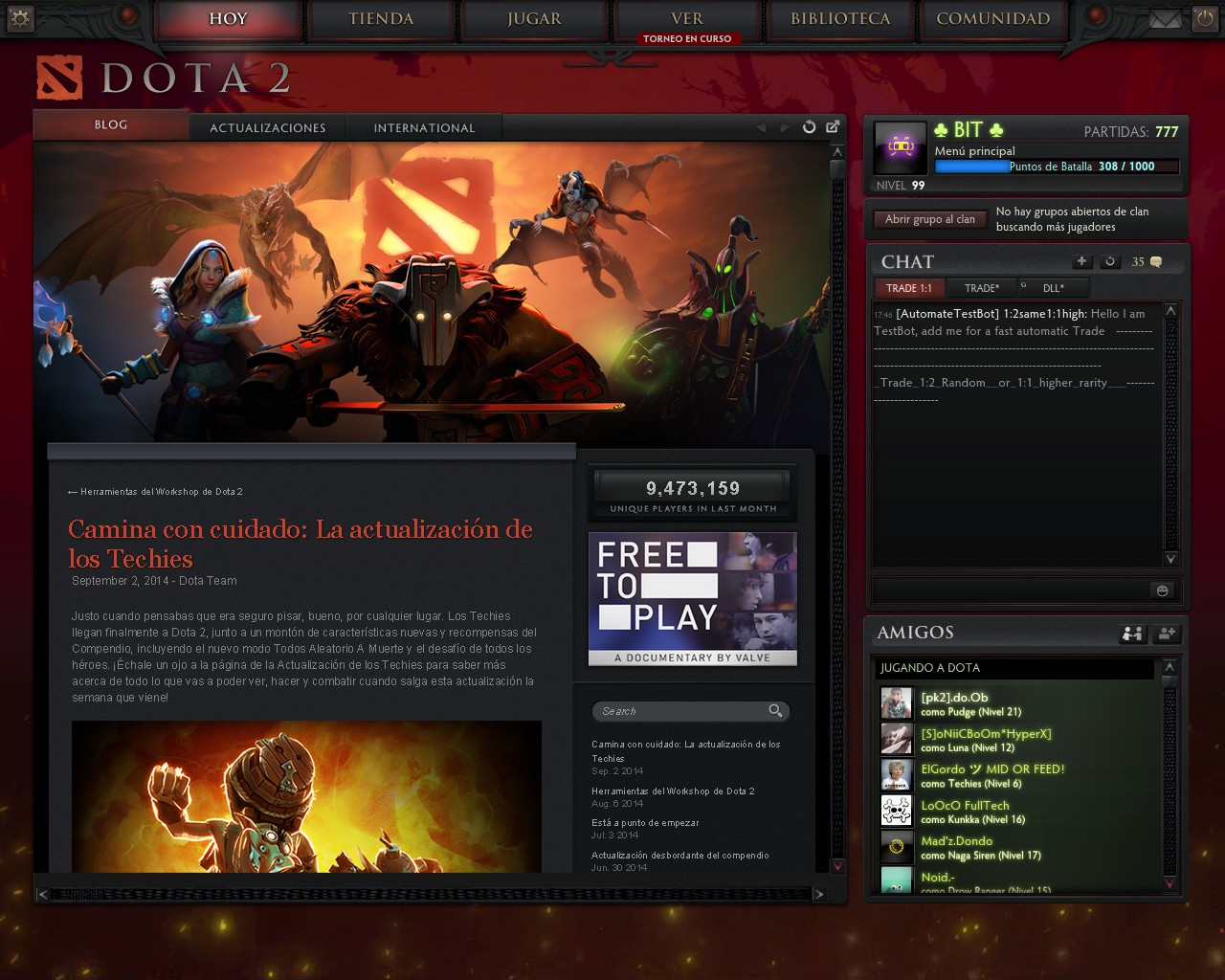Image resolution: width=1225 pixels, height=980 pixels.
Task: Click the Puntos de Batalla progress bar
Action: click(x=1057, y=167)
